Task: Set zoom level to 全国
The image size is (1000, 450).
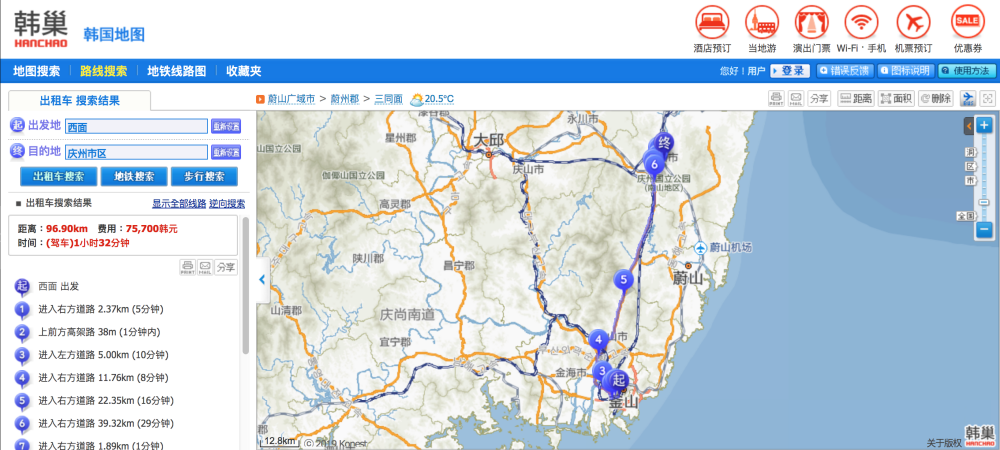Action: point(966,216)
